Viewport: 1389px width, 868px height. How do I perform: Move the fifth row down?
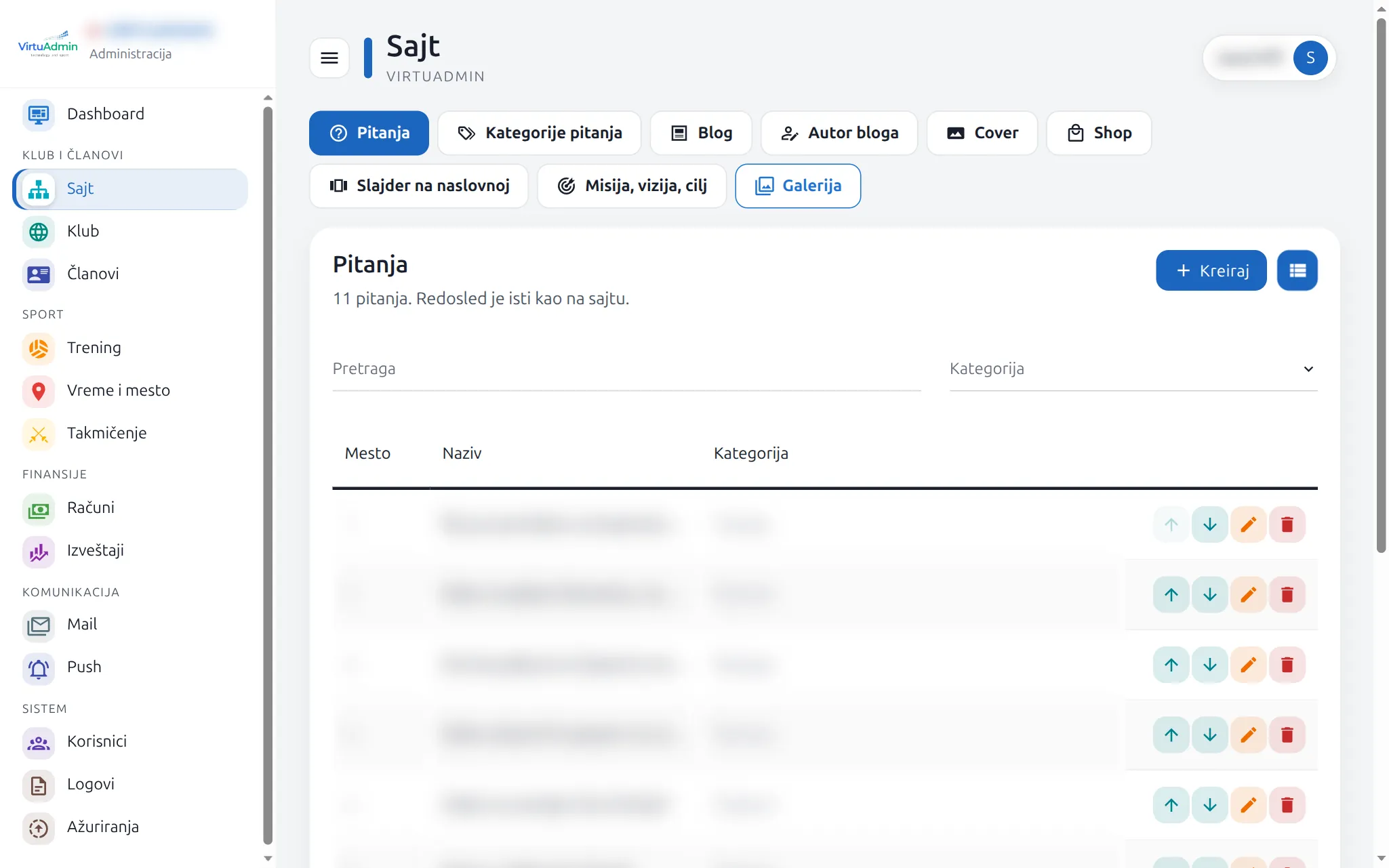[x=1209, y=805]
